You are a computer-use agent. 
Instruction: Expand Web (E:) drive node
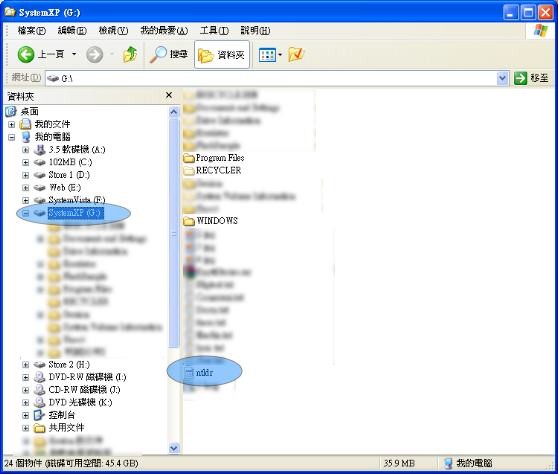click(25, 188)
